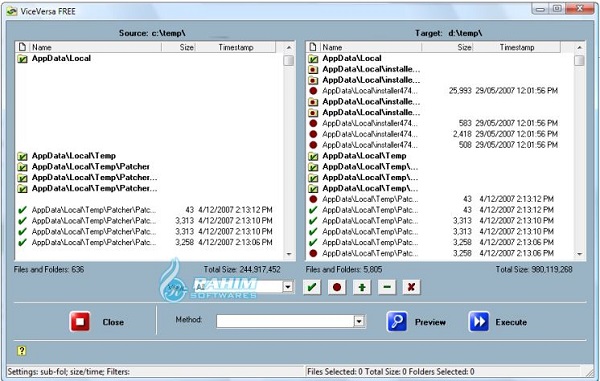
Task: Click target pane scrollbar up arrow
Action: (x=580, y=47)
